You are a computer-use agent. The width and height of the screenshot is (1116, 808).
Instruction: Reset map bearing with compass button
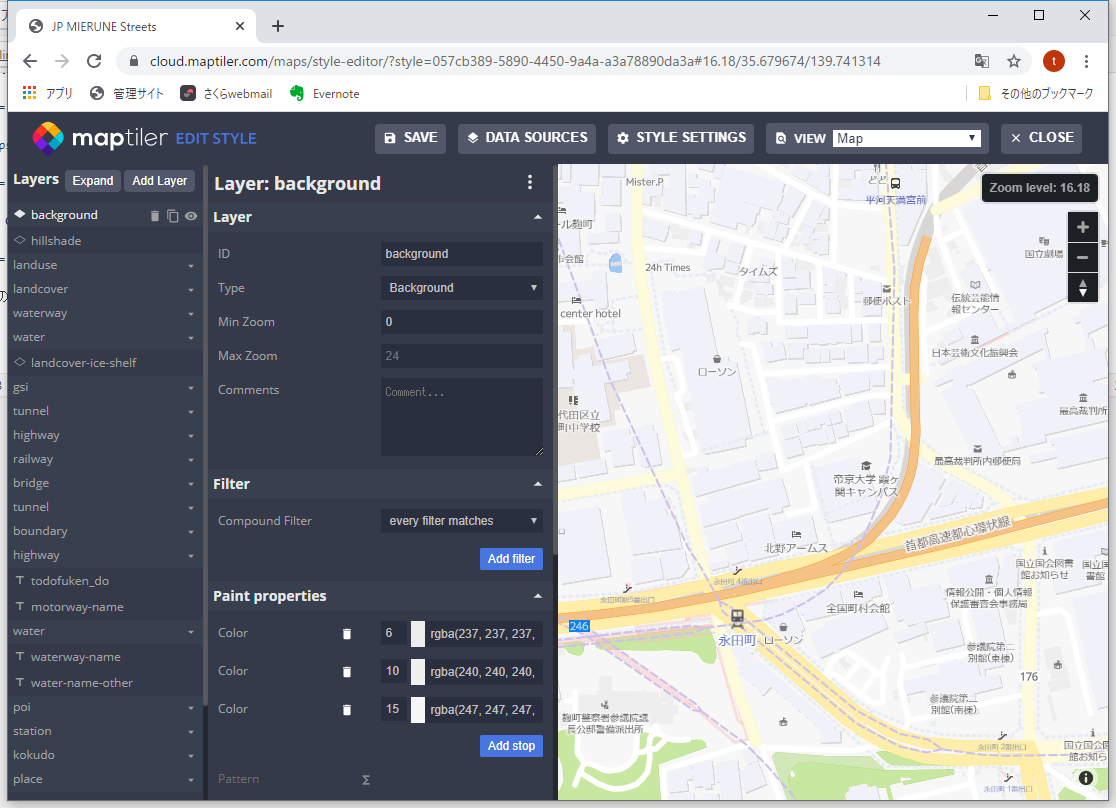1082,288
